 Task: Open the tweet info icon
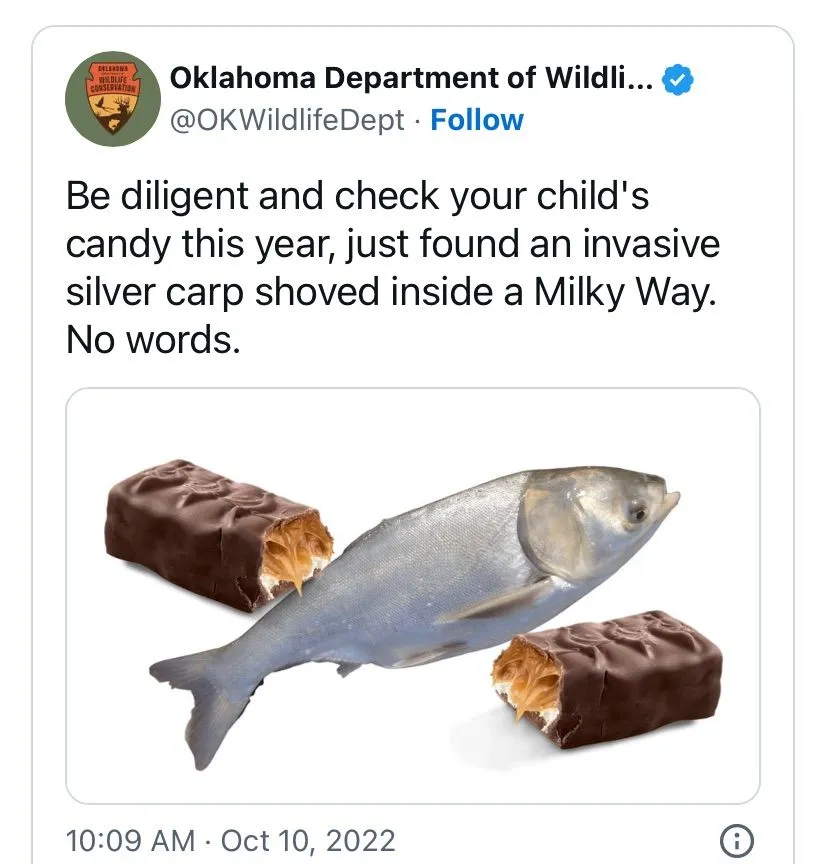pyautogui.click(x=736, y=839)
